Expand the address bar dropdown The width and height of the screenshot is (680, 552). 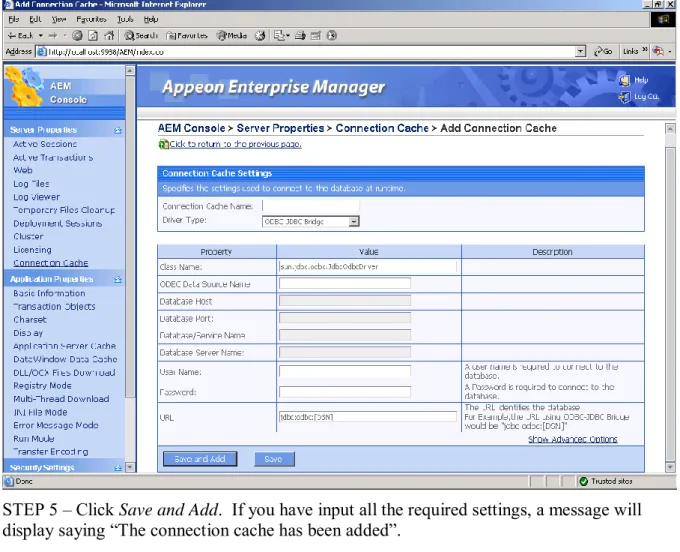(x=580, y=52)
